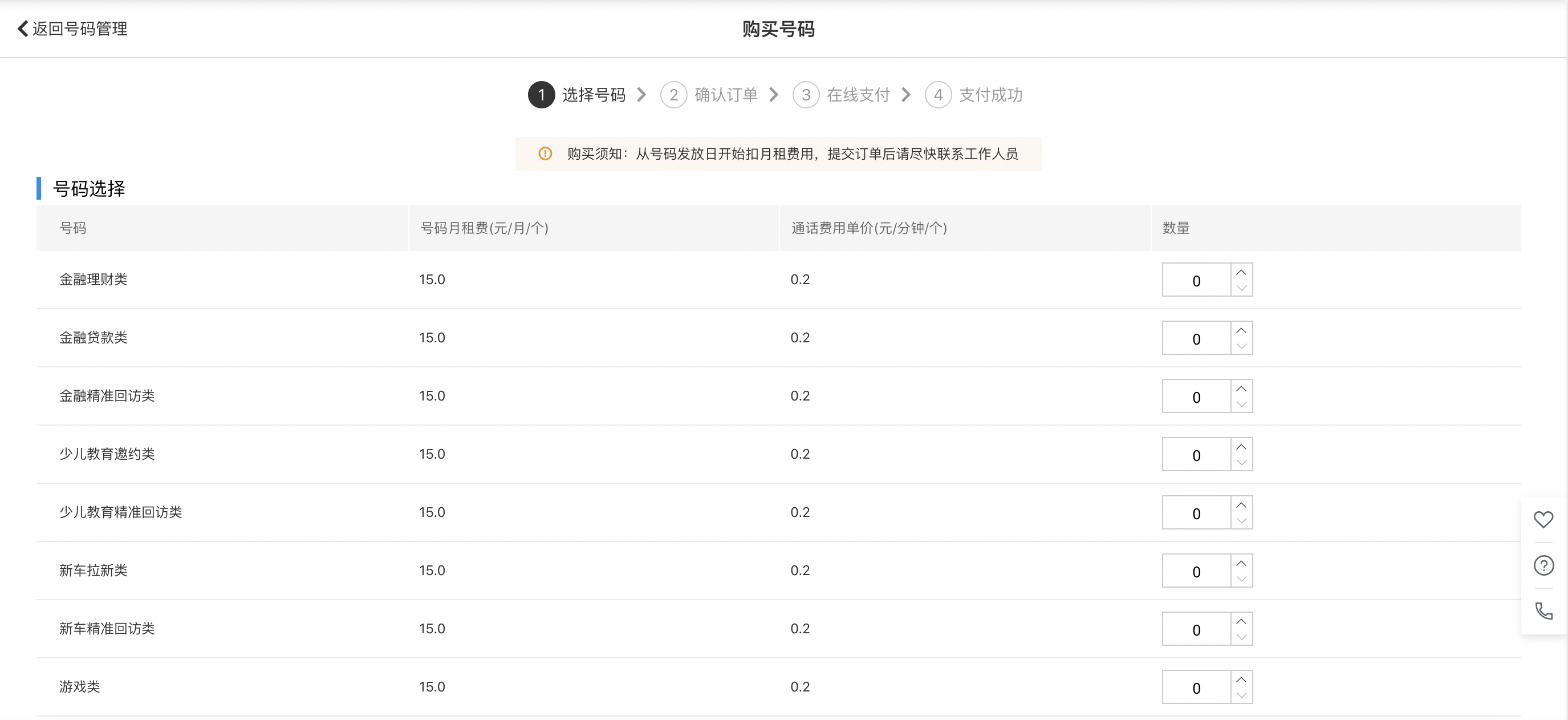Select step 2 确认订单
The height and width of the screenshot is (720, 1568).
709,95
